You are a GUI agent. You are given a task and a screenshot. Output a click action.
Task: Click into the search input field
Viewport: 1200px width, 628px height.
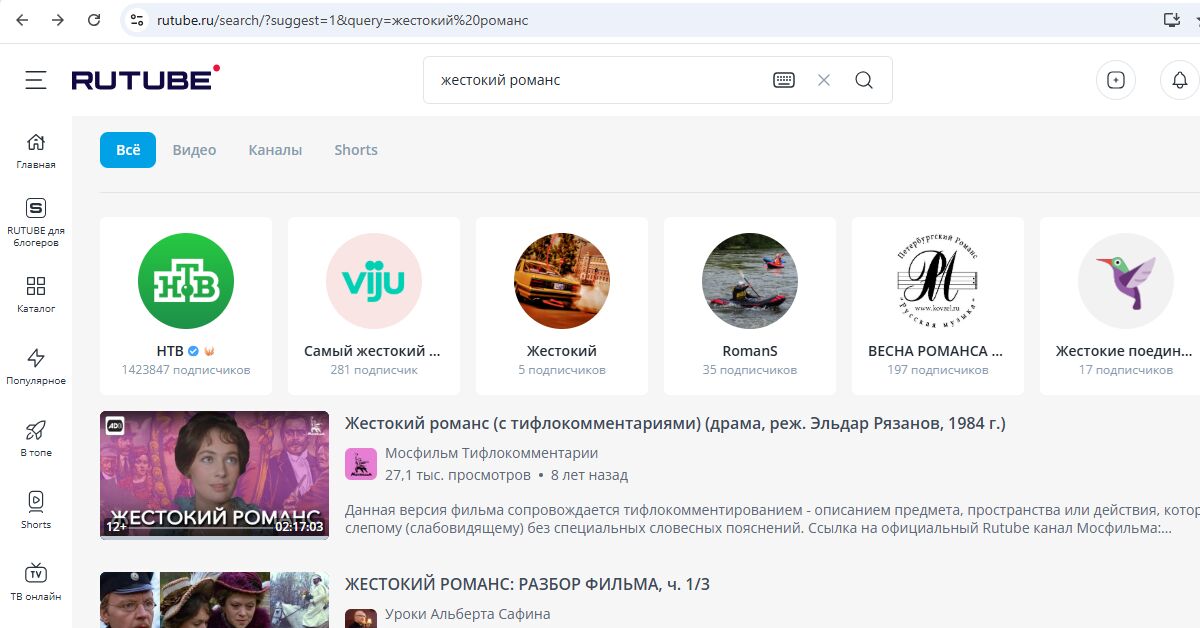[590, 80]
